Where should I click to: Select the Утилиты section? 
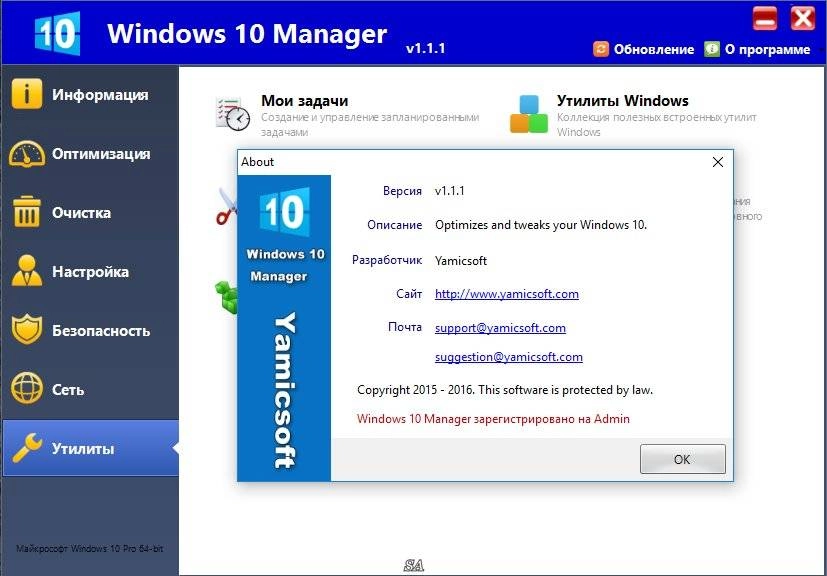pyautogui.click(x=90, y=448)
